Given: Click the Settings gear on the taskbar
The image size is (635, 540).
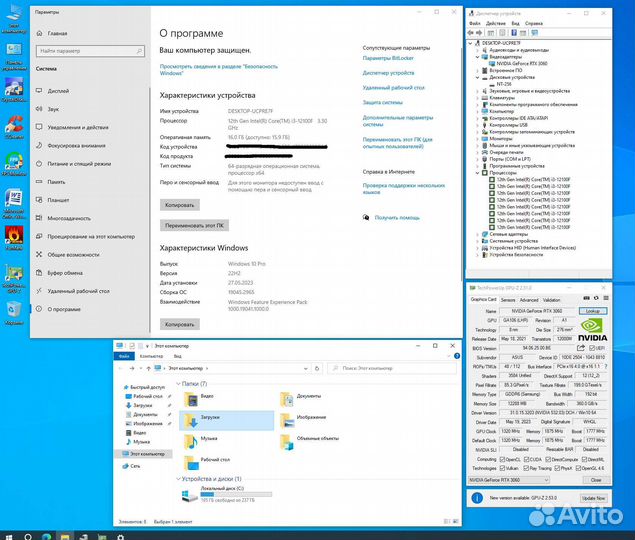Looking at the screenshot, I should pyautogui.click(x=120, y=537).
